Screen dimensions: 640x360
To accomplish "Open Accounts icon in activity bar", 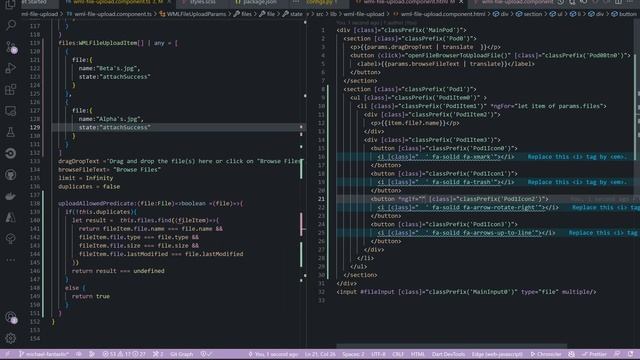I will pyautogui.click(x=11, y=317).
